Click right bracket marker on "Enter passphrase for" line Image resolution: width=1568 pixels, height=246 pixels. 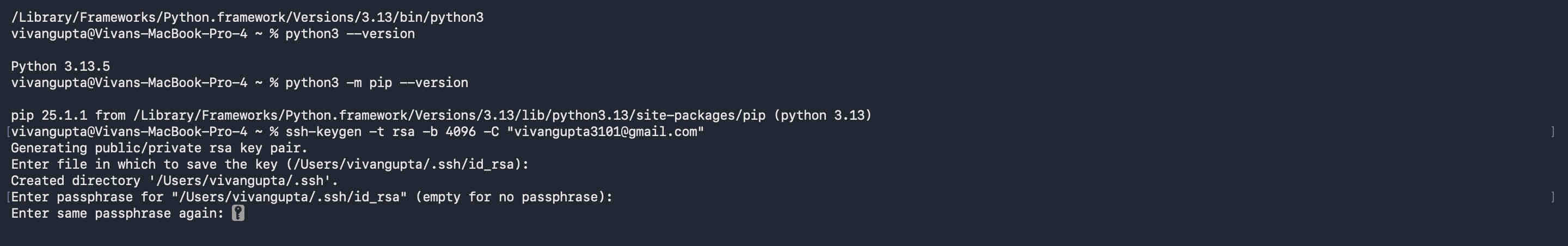tap(1552, 197)
